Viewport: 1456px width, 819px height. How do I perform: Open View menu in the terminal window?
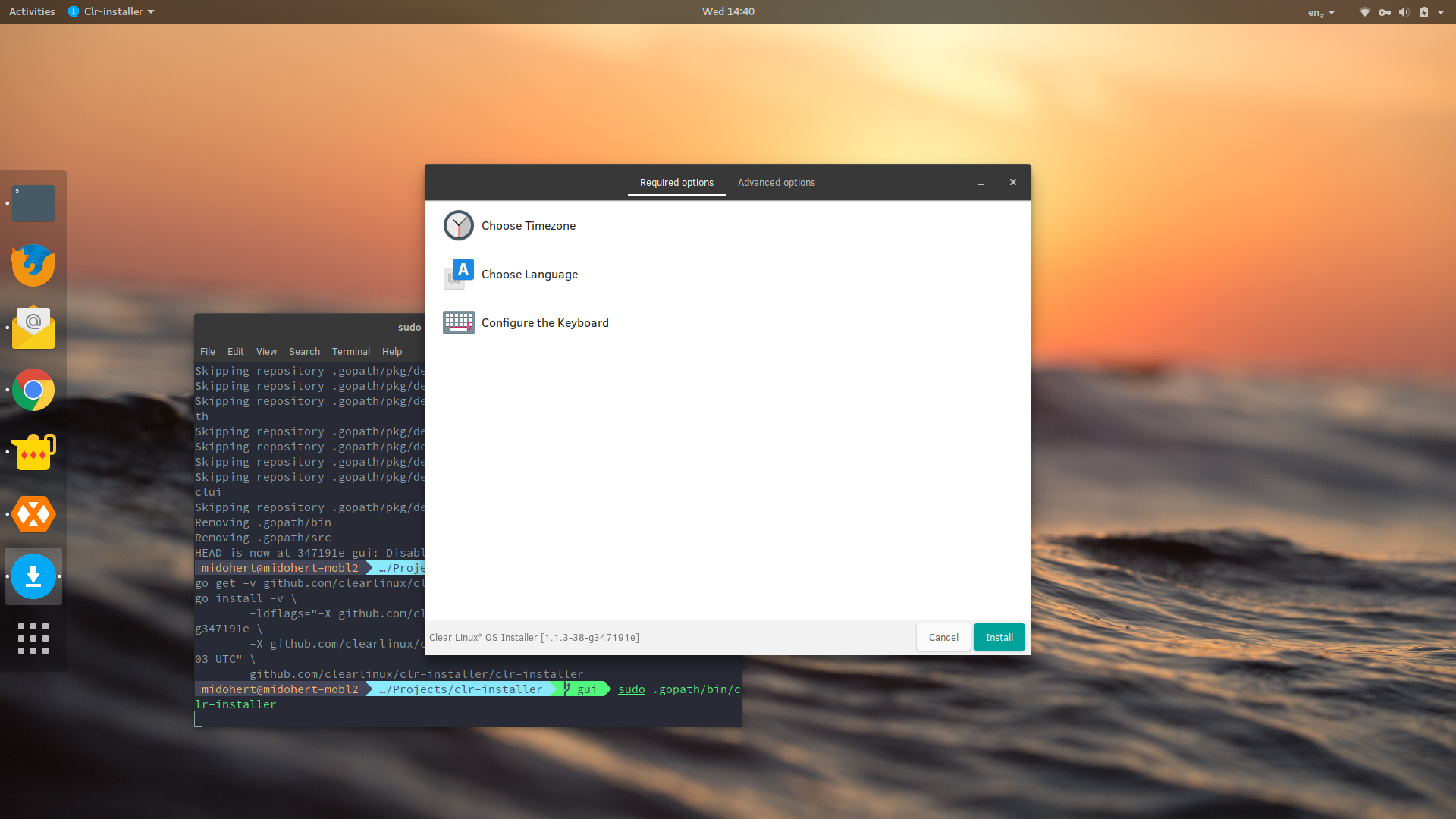pyautogui.click(x=266, y=352)
